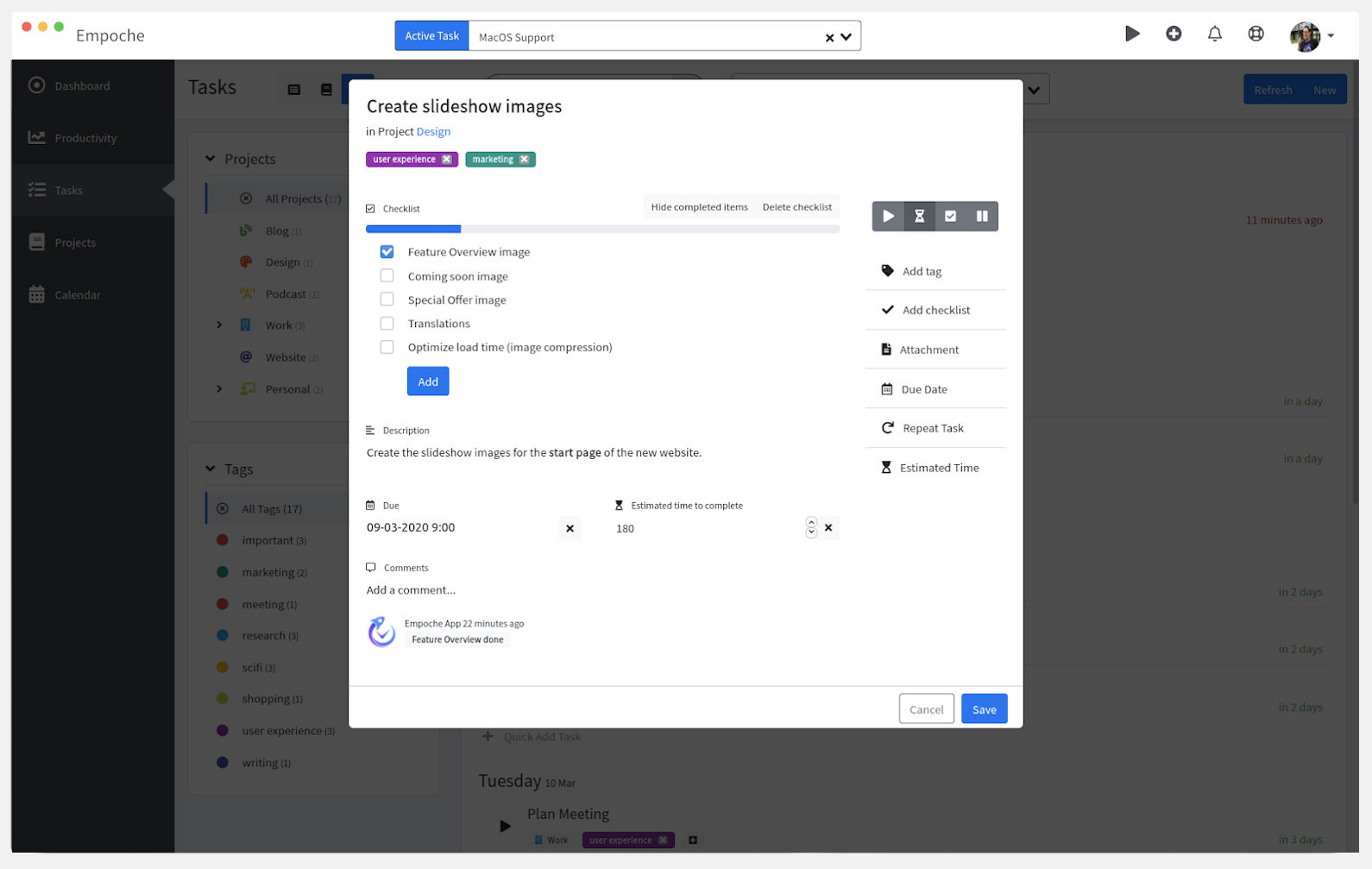Viewport: 1372px width, 869px height.
Task: Select Attachment in the task side menu
Action: point(928,349)
